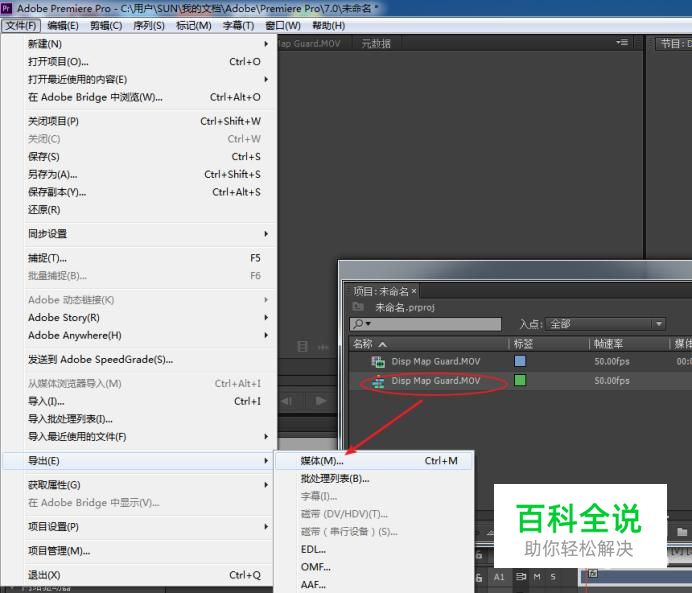
Task: Click green label swatch of sequence row
Action: [520, 380]
